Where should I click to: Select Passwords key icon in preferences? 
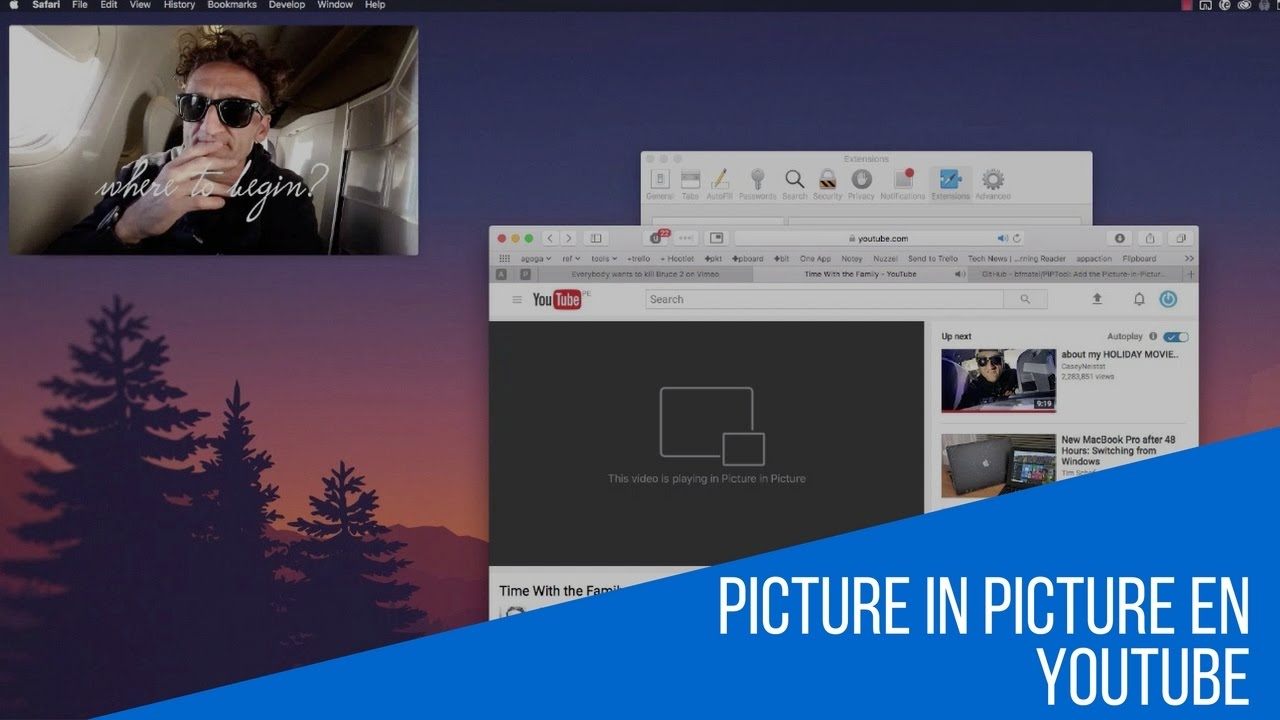pyautogui.click(x=757, y=184)
